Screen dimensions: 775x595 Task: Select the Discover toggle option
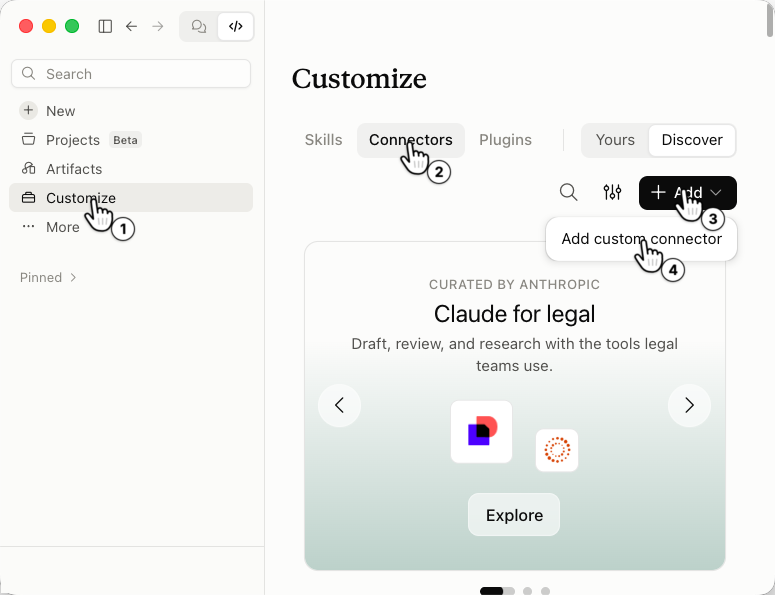pos(692,140)
